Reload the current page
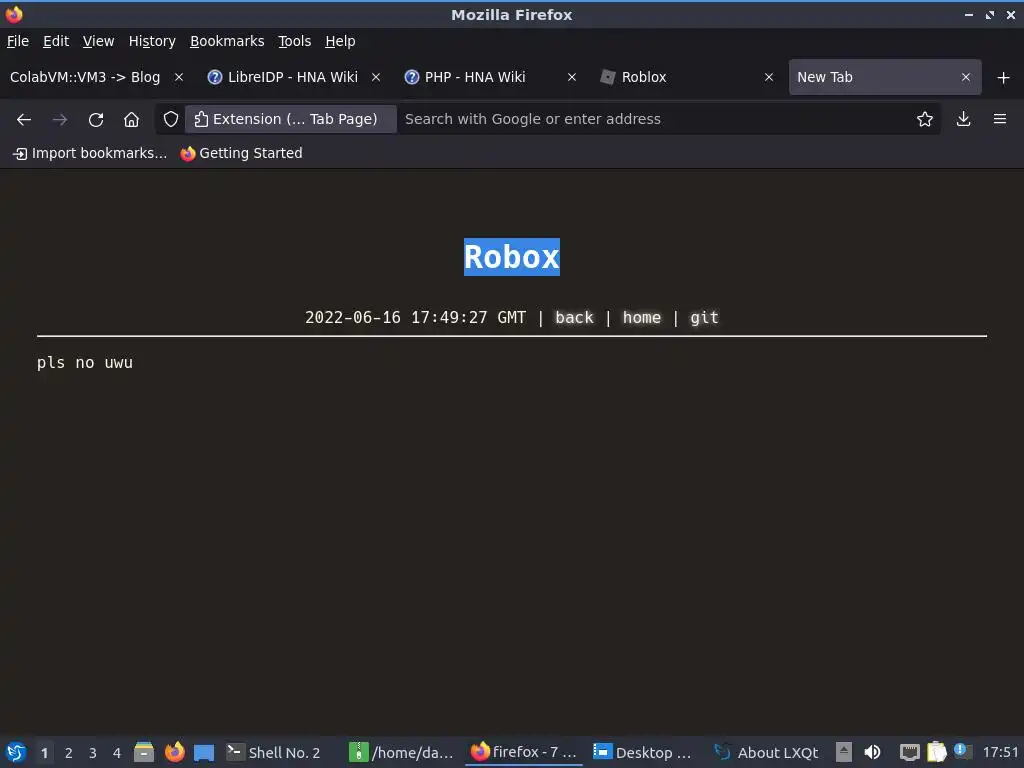This screenshot has height=768, width=1024. coord(96,120)
